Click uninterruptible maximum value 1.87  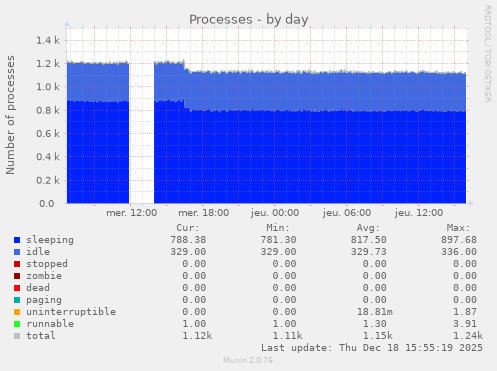pos(465,312)
